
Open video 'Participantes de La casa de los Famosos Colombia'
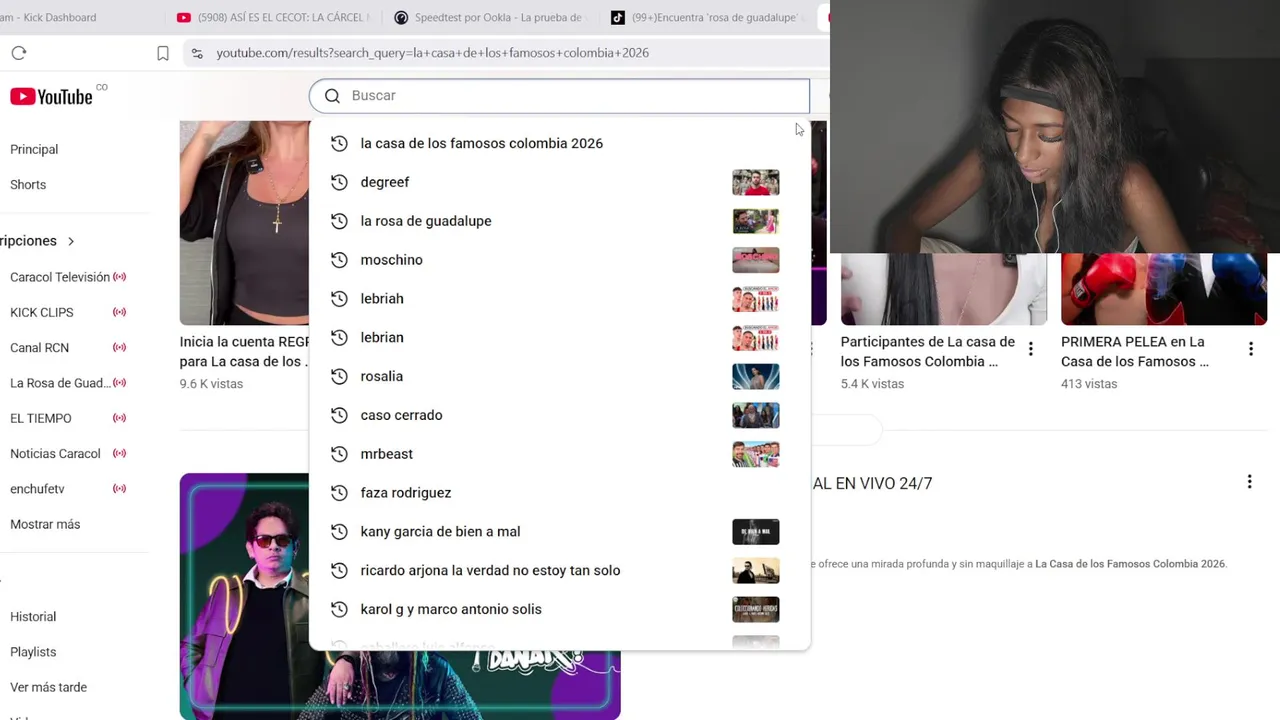[928, 352]
